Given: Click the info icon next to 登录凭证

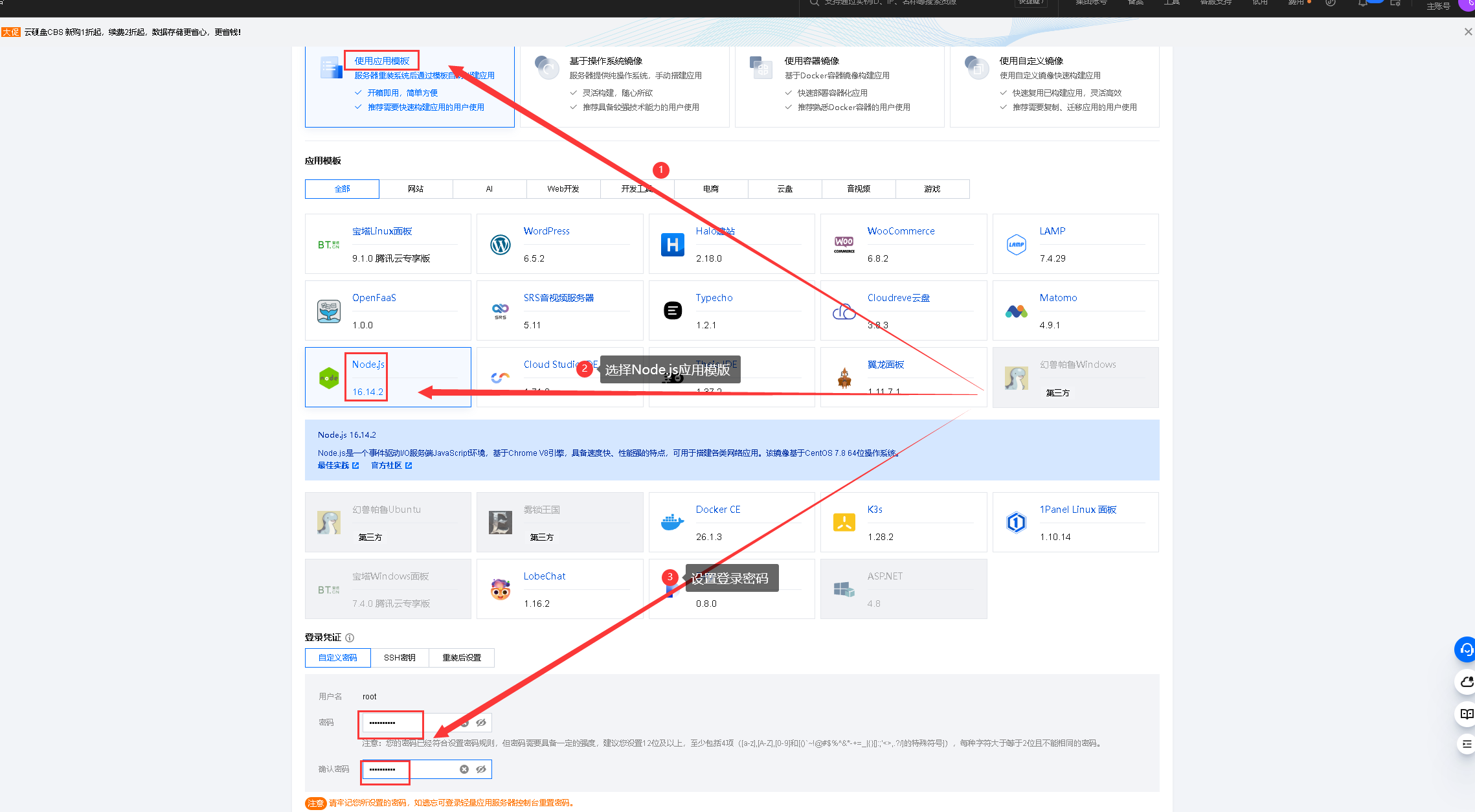Looking at the screenshot, I should [x=350, y=638].
